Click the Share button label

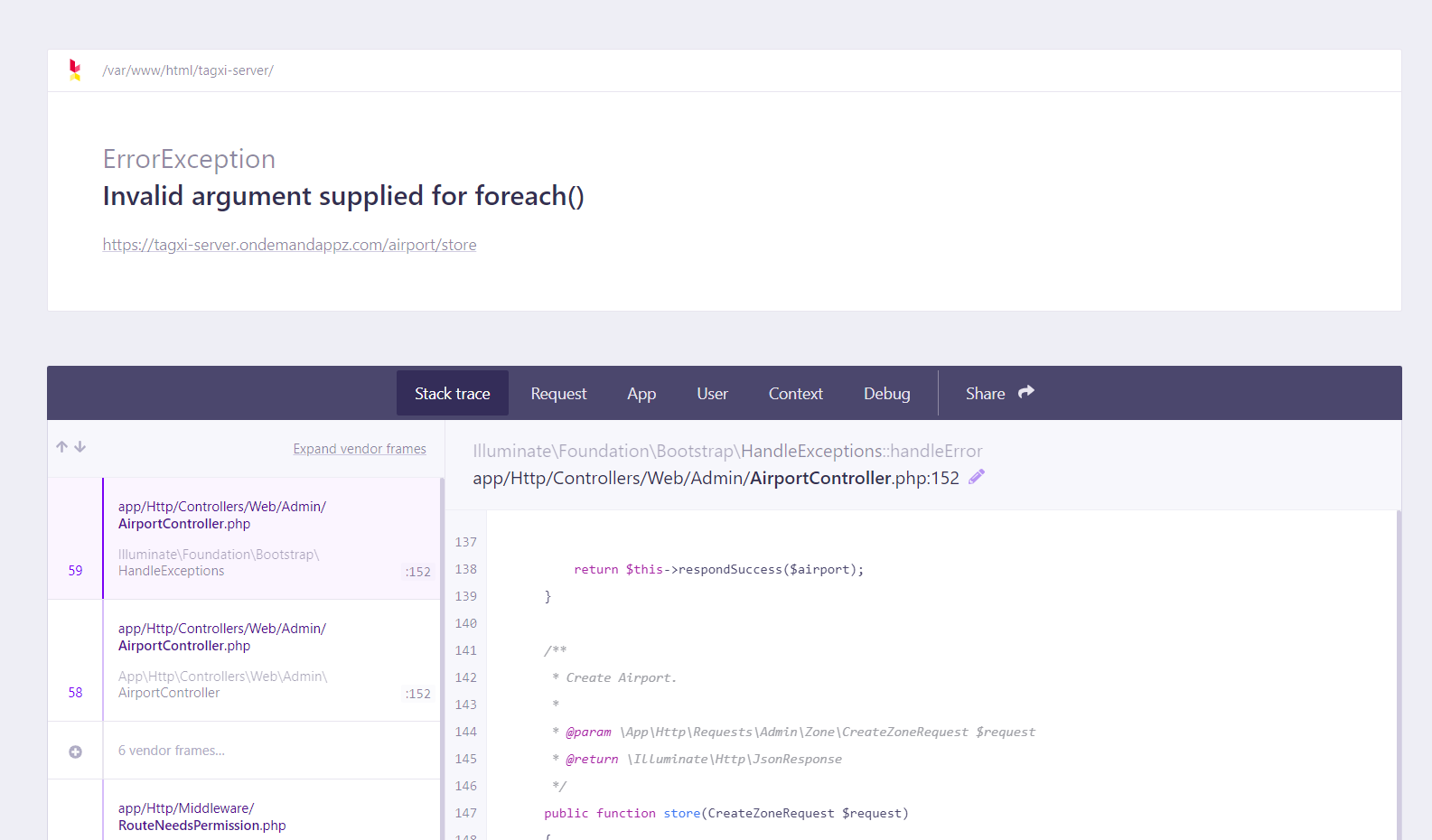coord(985,393)
